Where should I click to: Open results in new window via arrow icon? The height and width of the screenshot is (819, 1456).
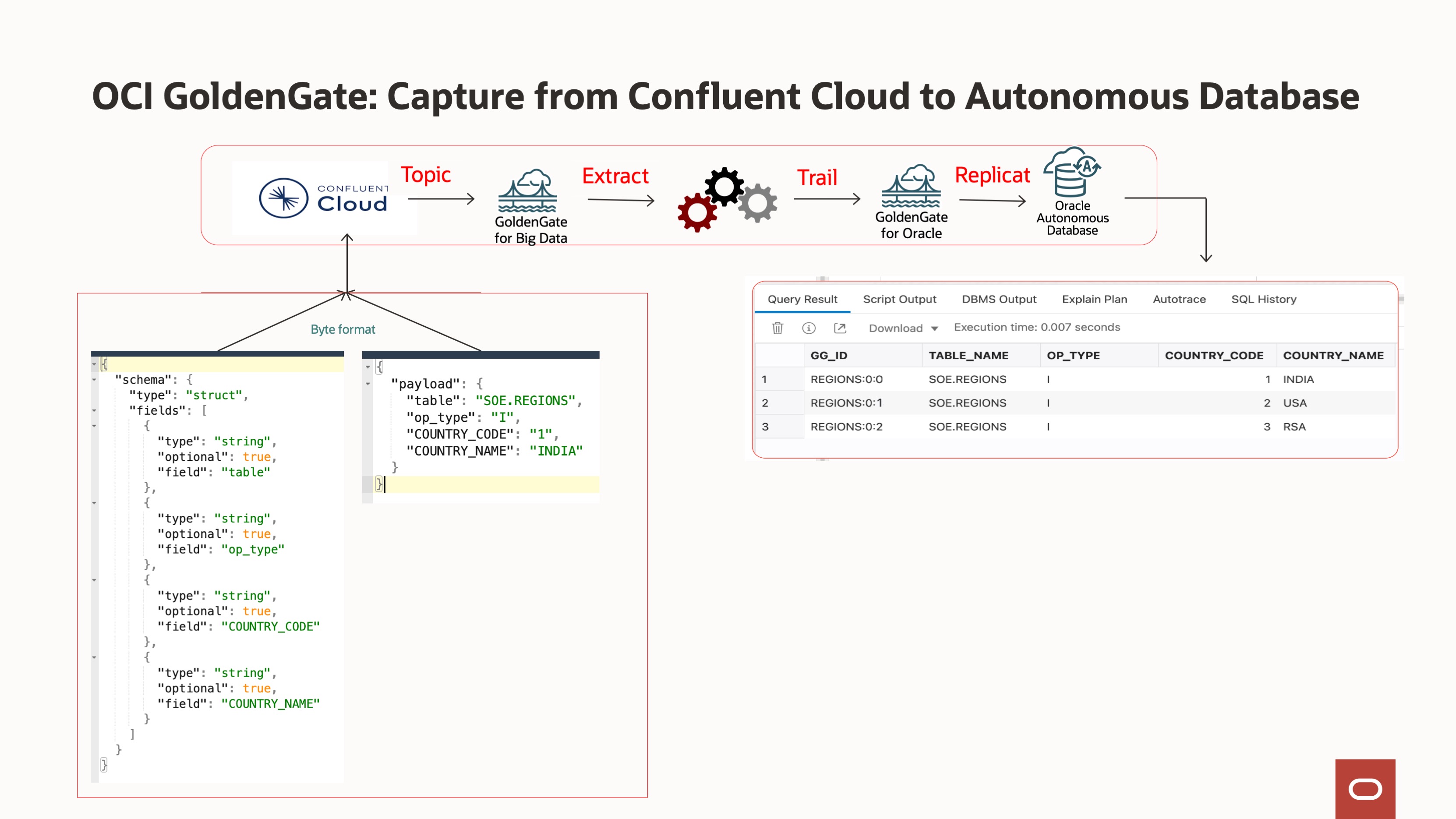pos(841,328)
